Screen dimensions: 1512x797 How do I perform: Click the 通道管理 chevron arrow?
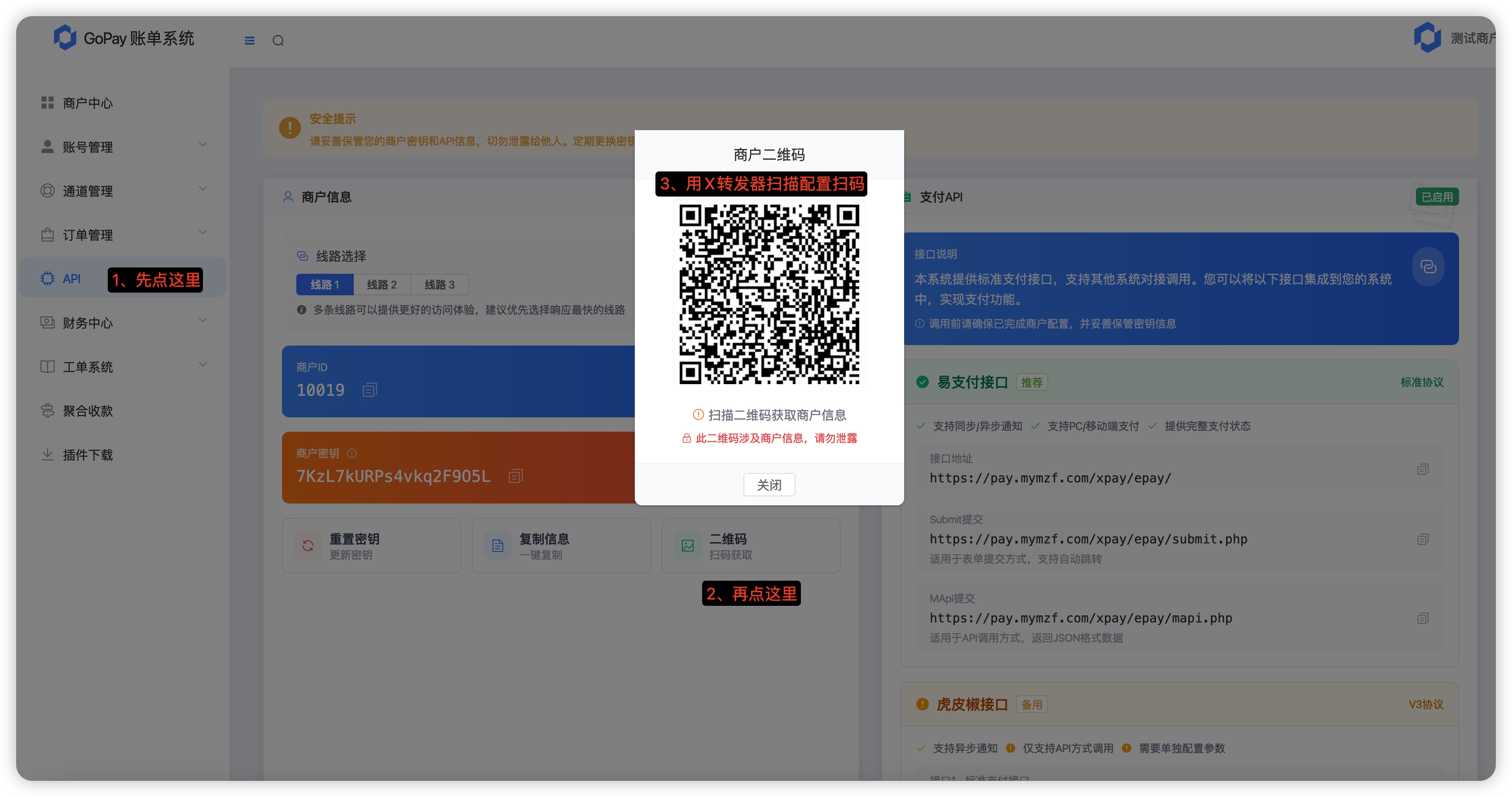click(203, 188)
